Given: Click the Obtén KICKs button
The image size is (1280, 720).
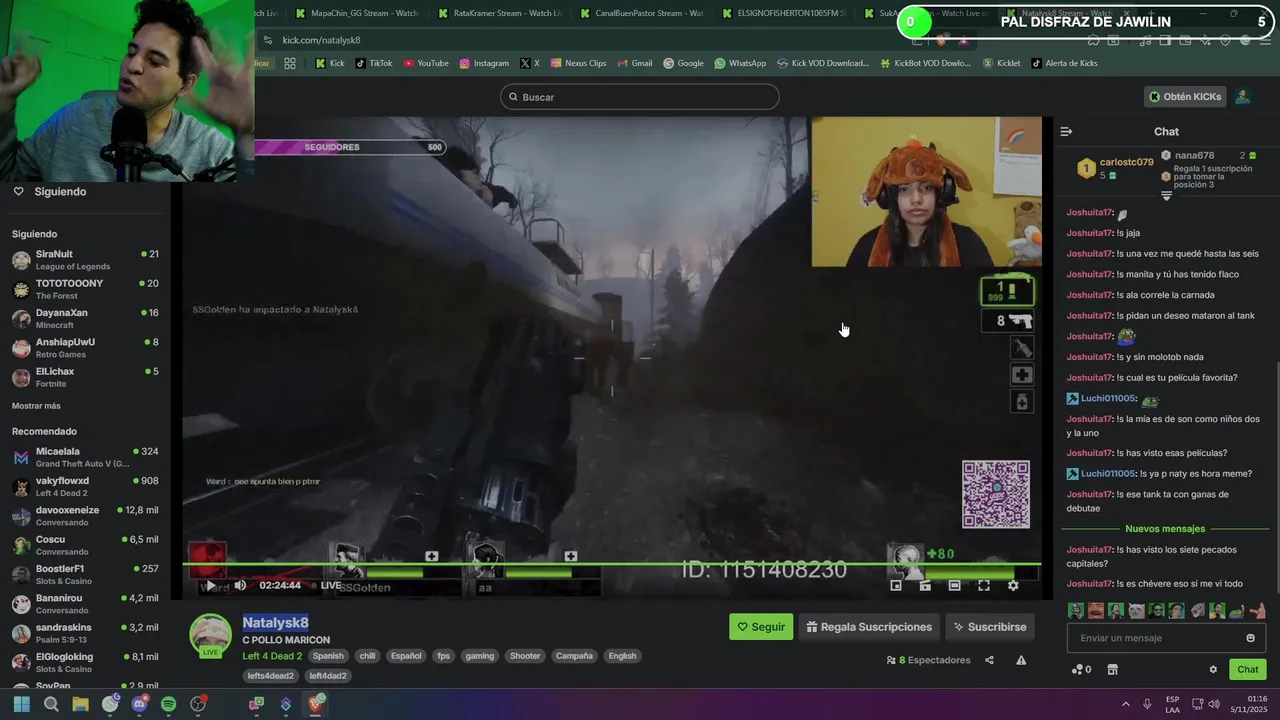Looking at the screenshot, I should click(1185, 97).
